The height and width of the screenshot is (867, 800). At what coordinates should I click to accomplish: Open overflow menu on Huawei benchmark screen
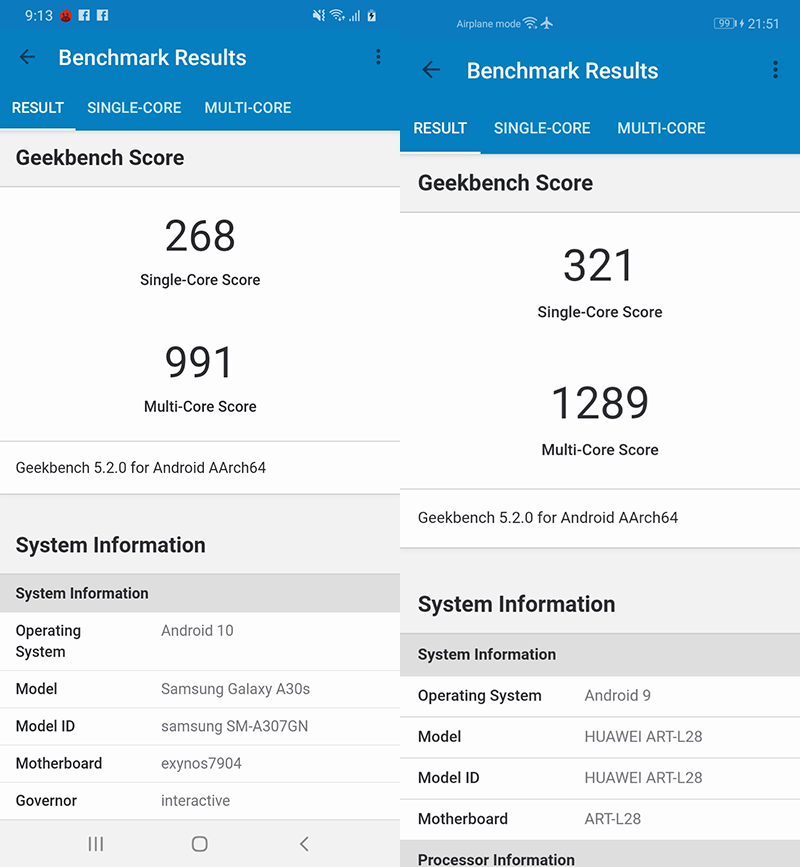click(x=776, y=70)
